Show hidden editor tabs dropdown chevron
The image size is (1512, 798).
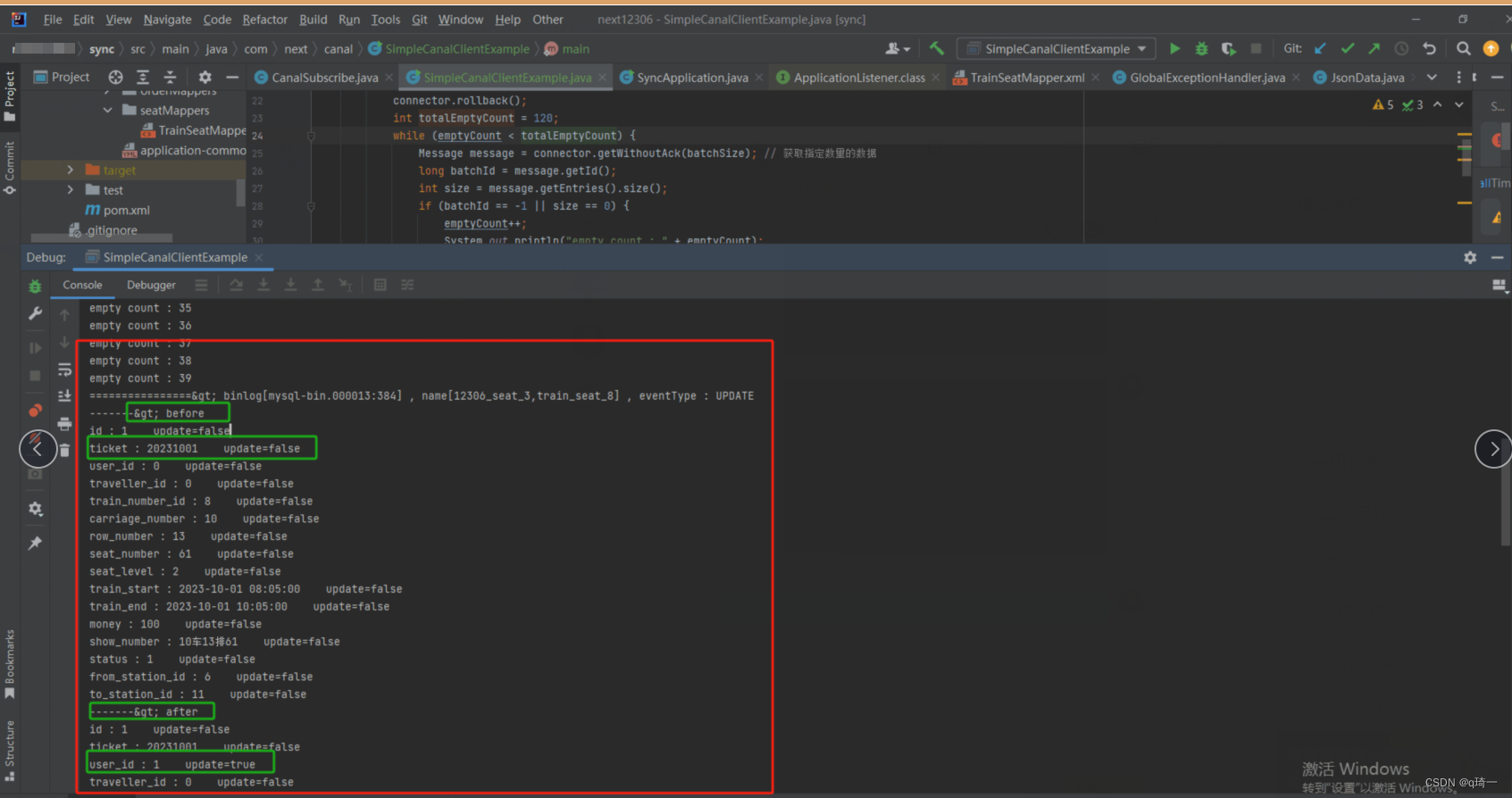pos(1432,78)
